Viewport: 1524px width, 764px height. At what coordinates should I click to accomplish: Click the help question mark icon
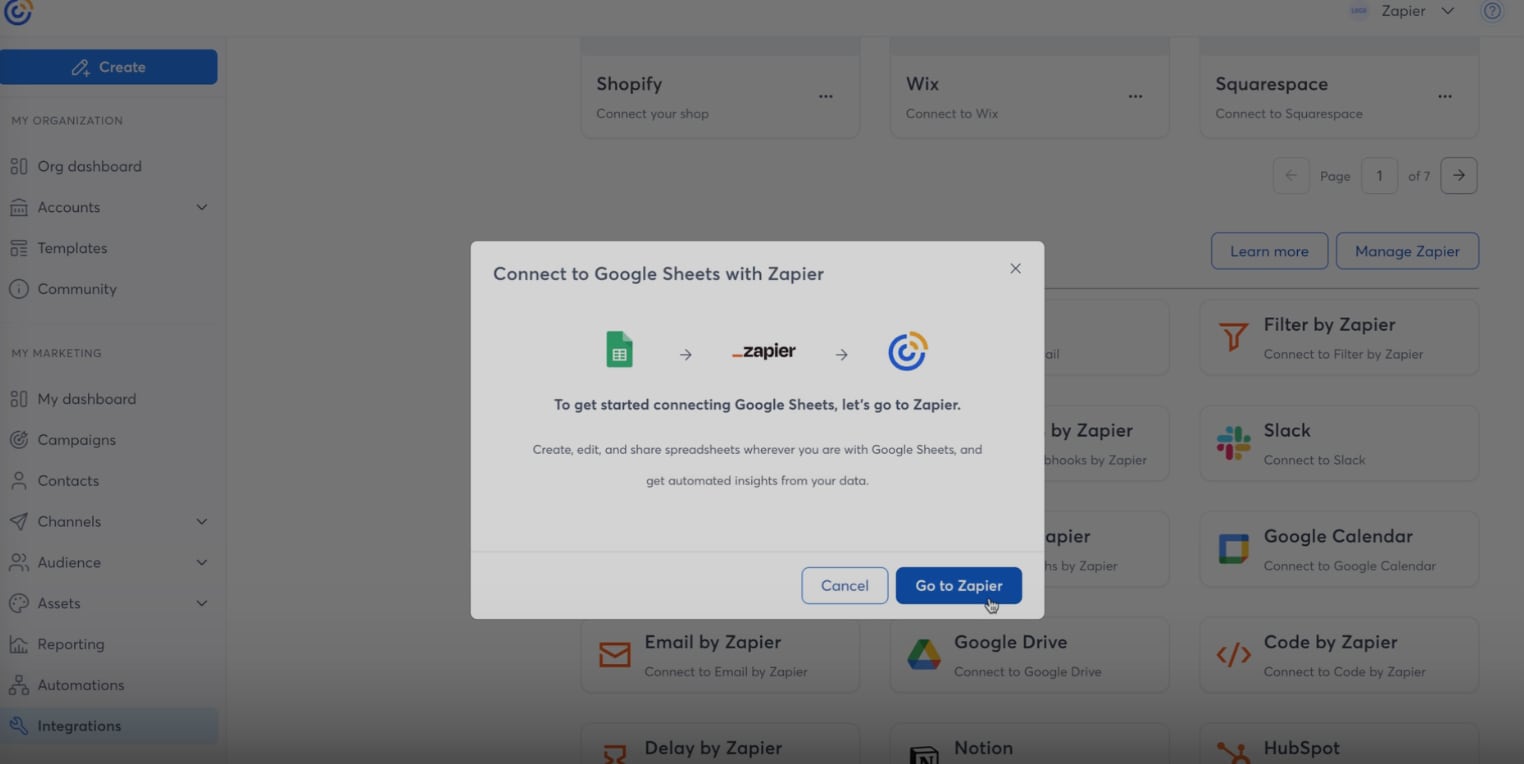pos(1491,10)
